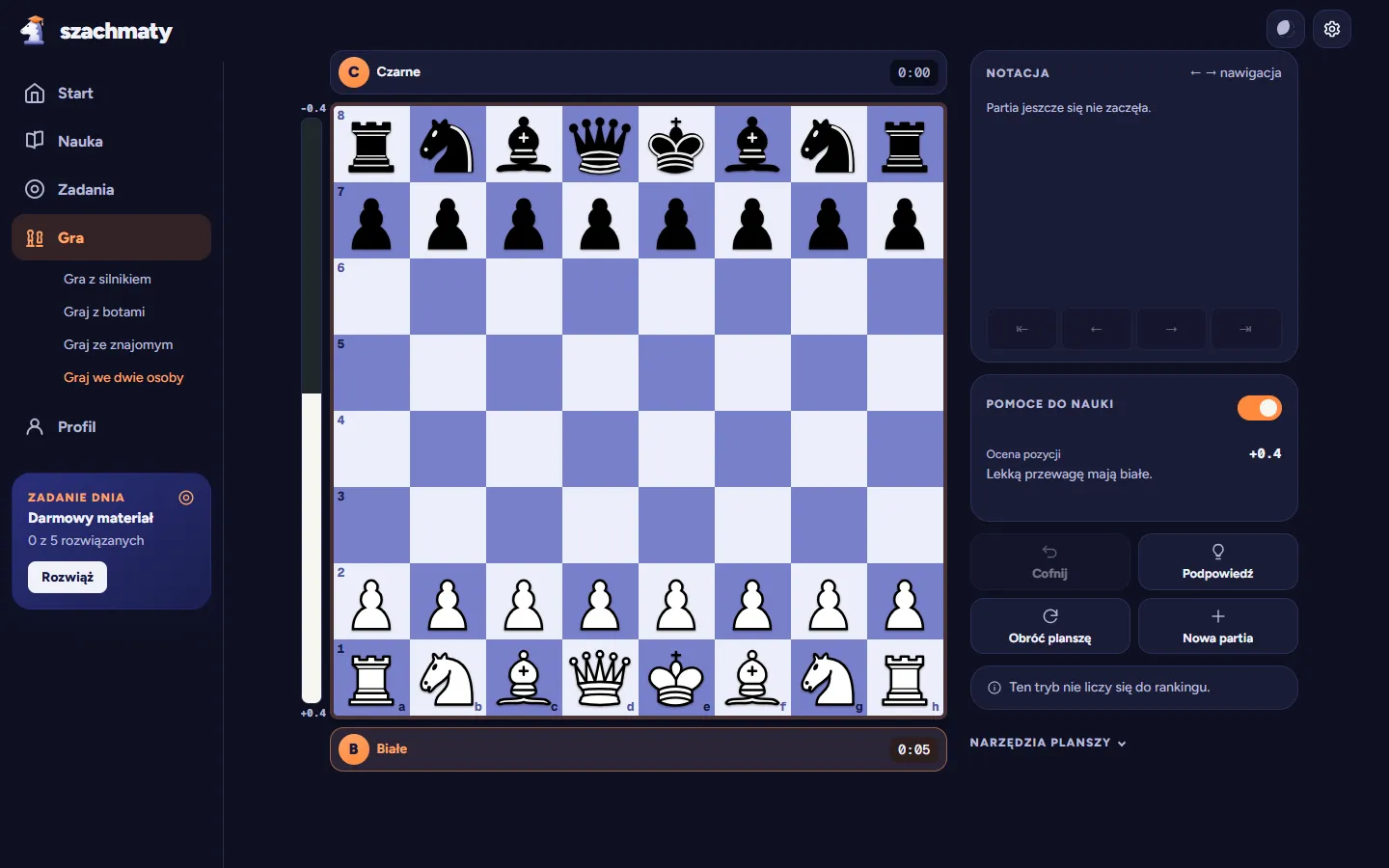The image size is (1389, 868).
Task: Click the Profil person icon
Action: tap(35, 426)
